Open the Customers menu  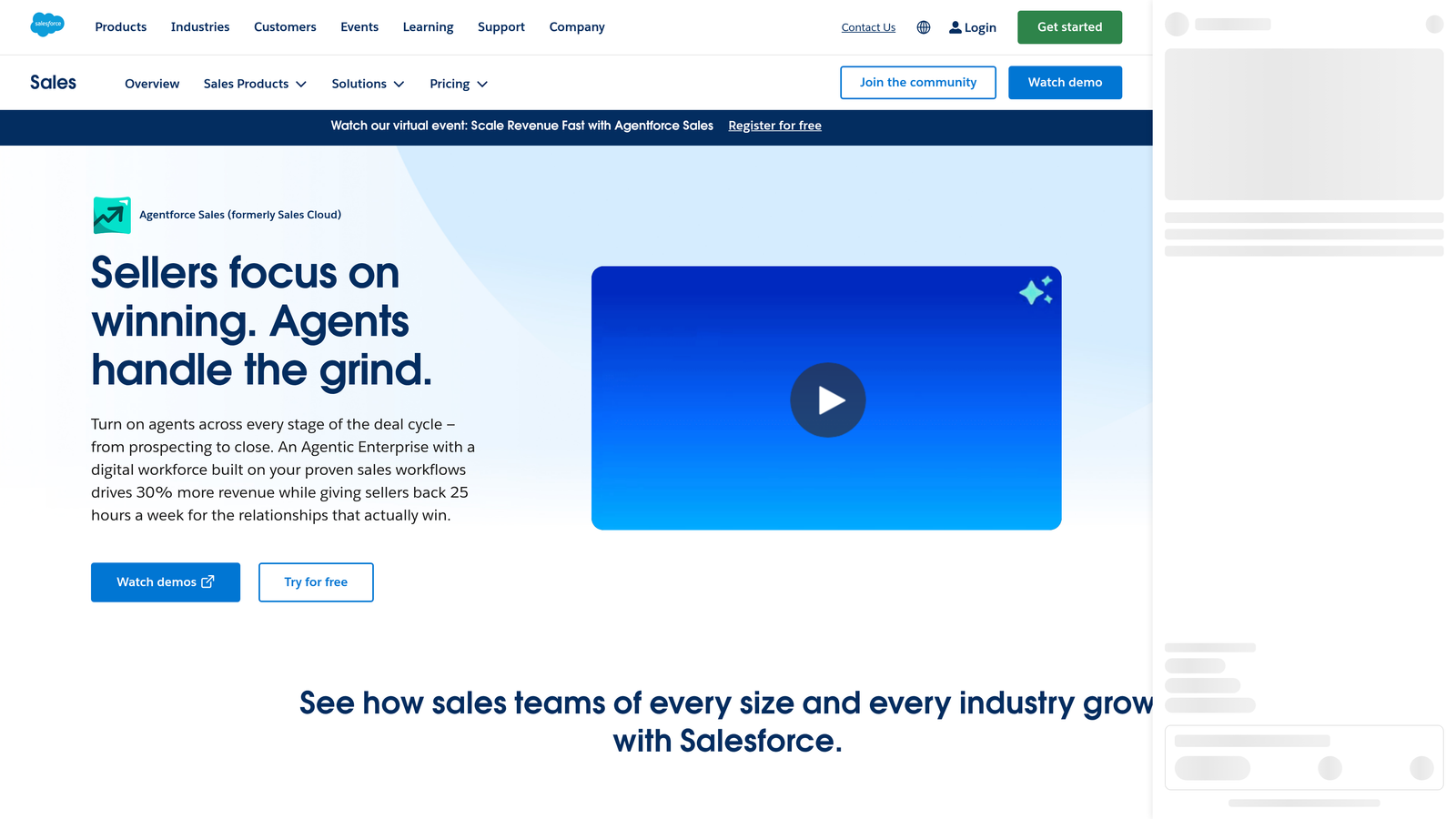(285, 27)
